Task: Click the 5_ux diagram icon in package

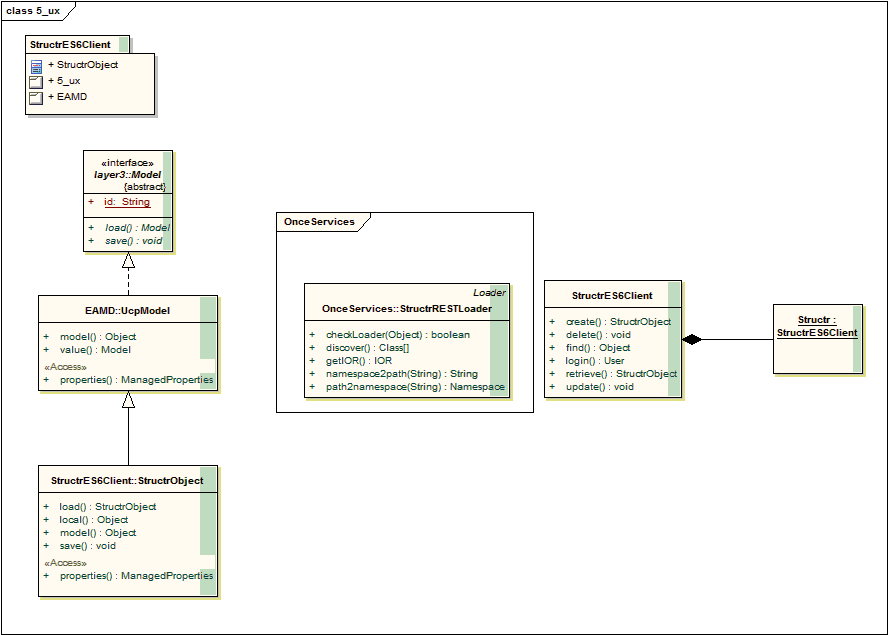Action: click(36, 81)
